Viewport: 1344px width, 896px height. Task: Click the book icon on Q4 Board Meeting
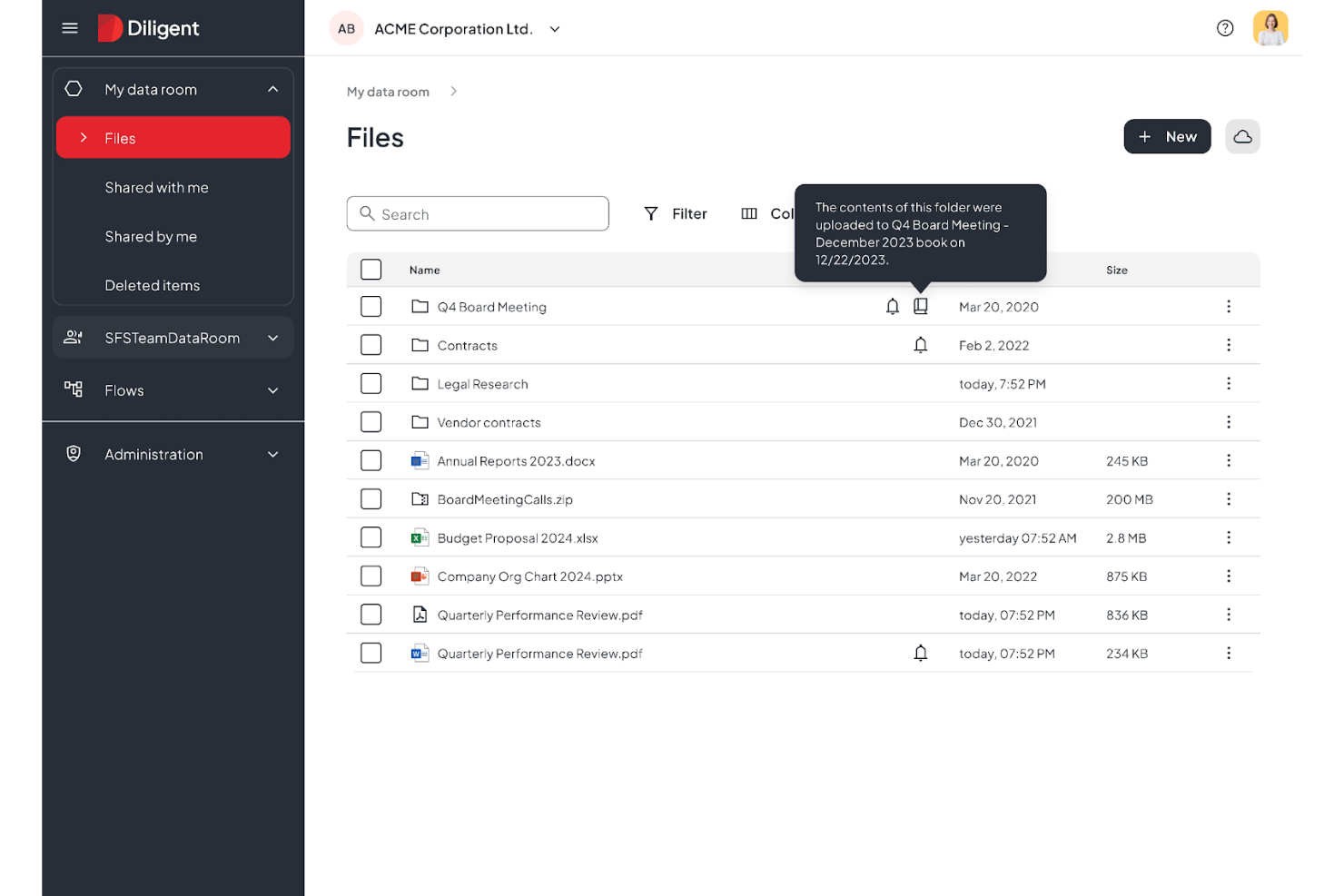[x=921, y=306]
